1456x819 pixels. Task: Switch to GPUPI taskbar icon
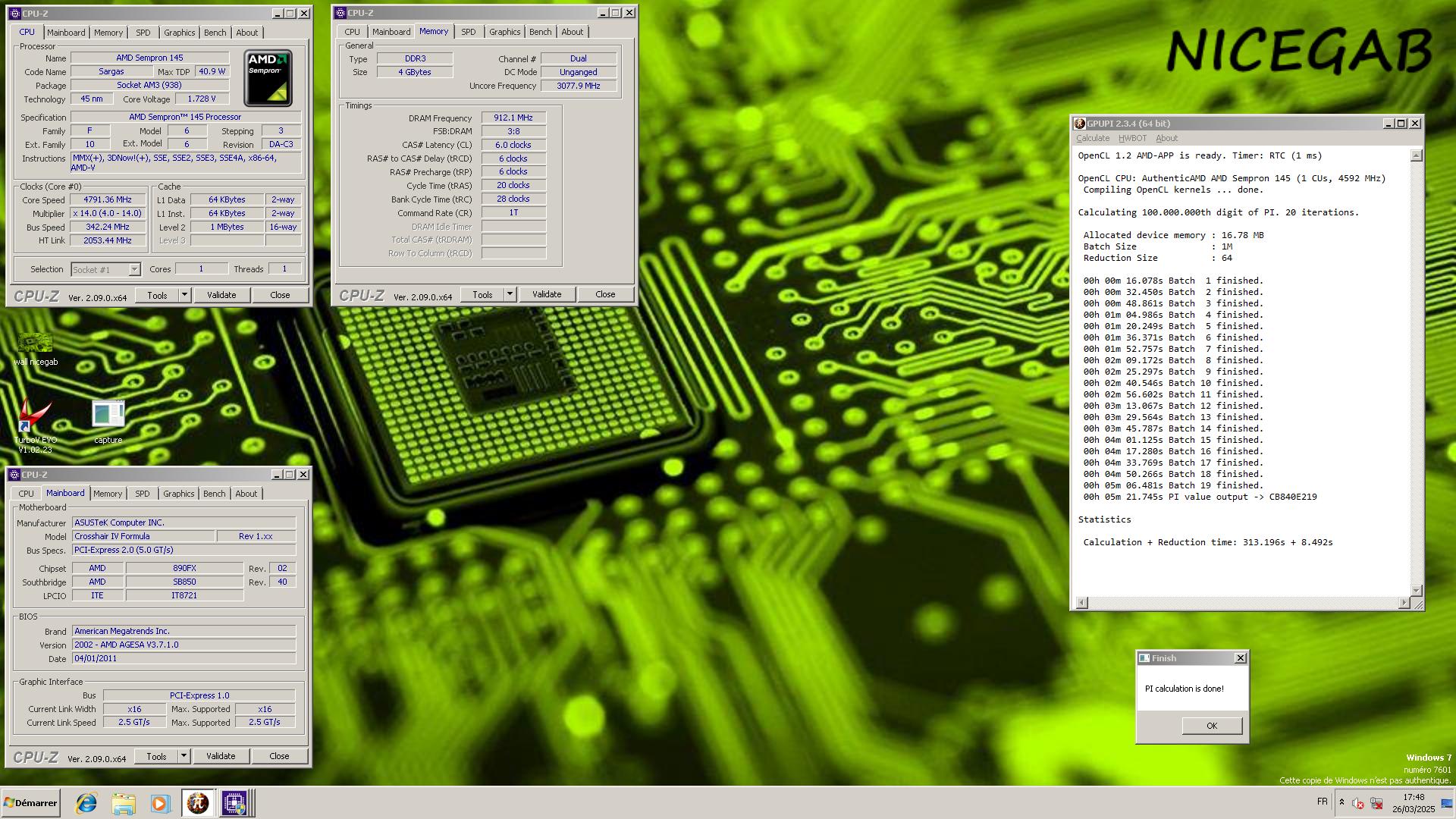pyautogui.click(x=198, y=803)
